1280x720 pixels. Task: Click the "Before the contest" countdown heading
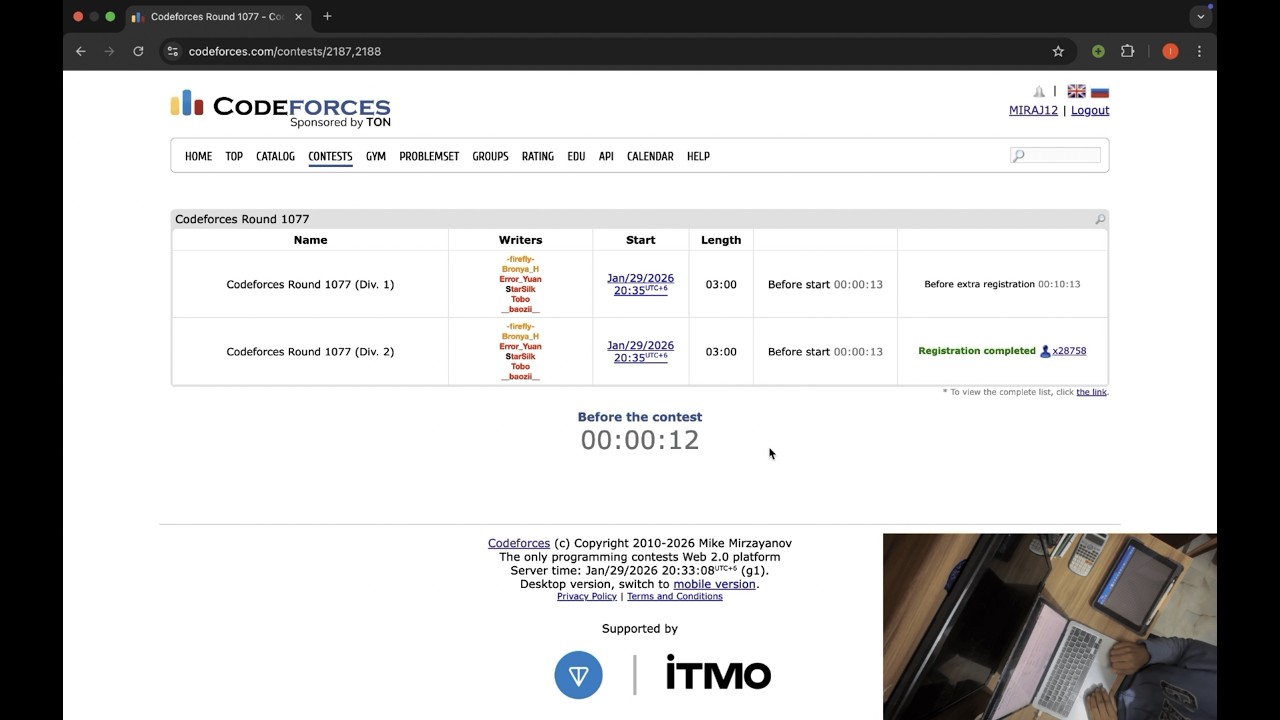click(640, 417)
